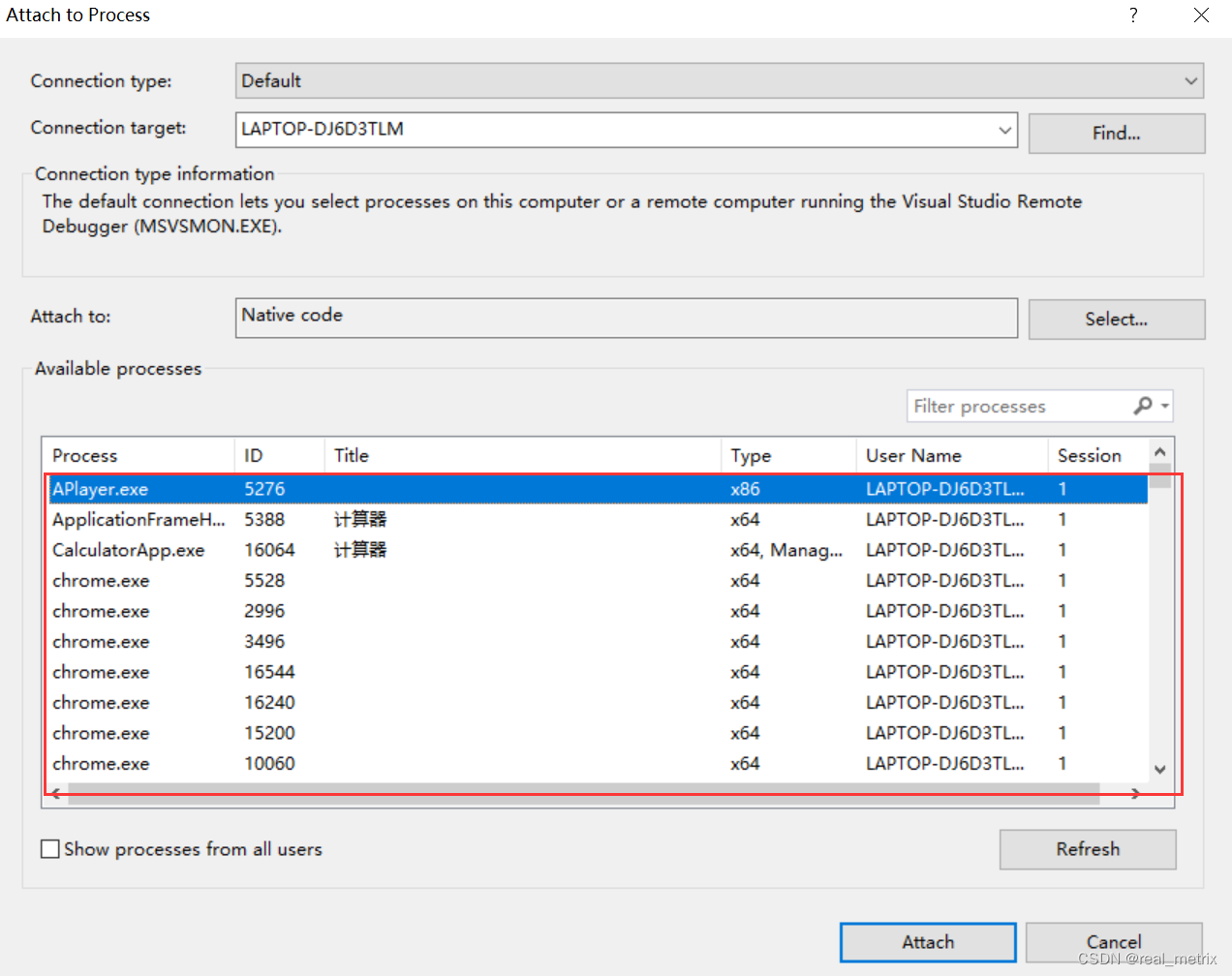Click scroll up arrow of process list
The width and height of the screenshot is (1232, 976).
click(x=1159, y=452)
